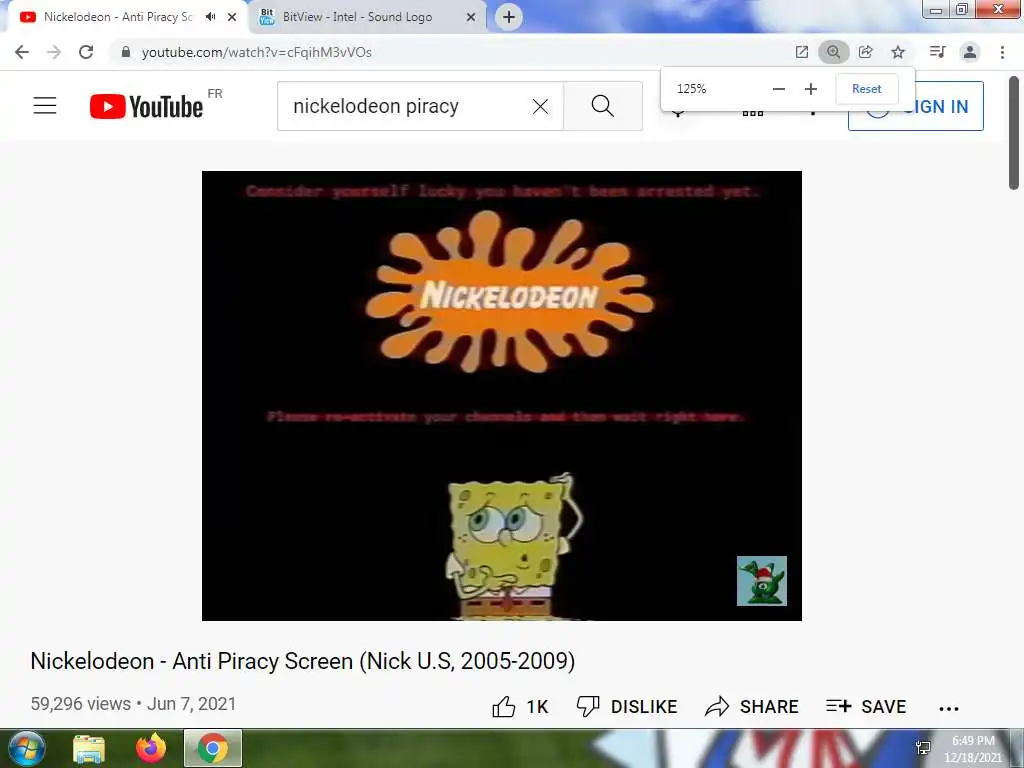Viewport: 1024px width, 768px height.
Task: Clear the search box with X
Action: [x=540, y=106]
